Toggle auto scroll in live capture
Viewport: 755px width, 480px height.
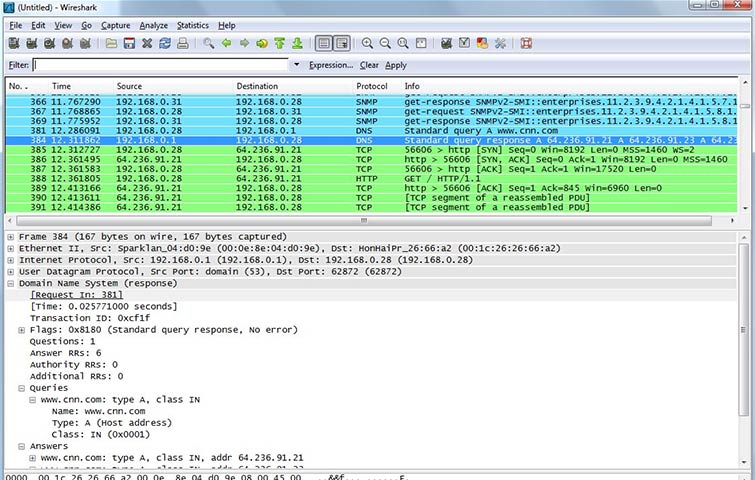pyautogui.click(x=342, y=43)
